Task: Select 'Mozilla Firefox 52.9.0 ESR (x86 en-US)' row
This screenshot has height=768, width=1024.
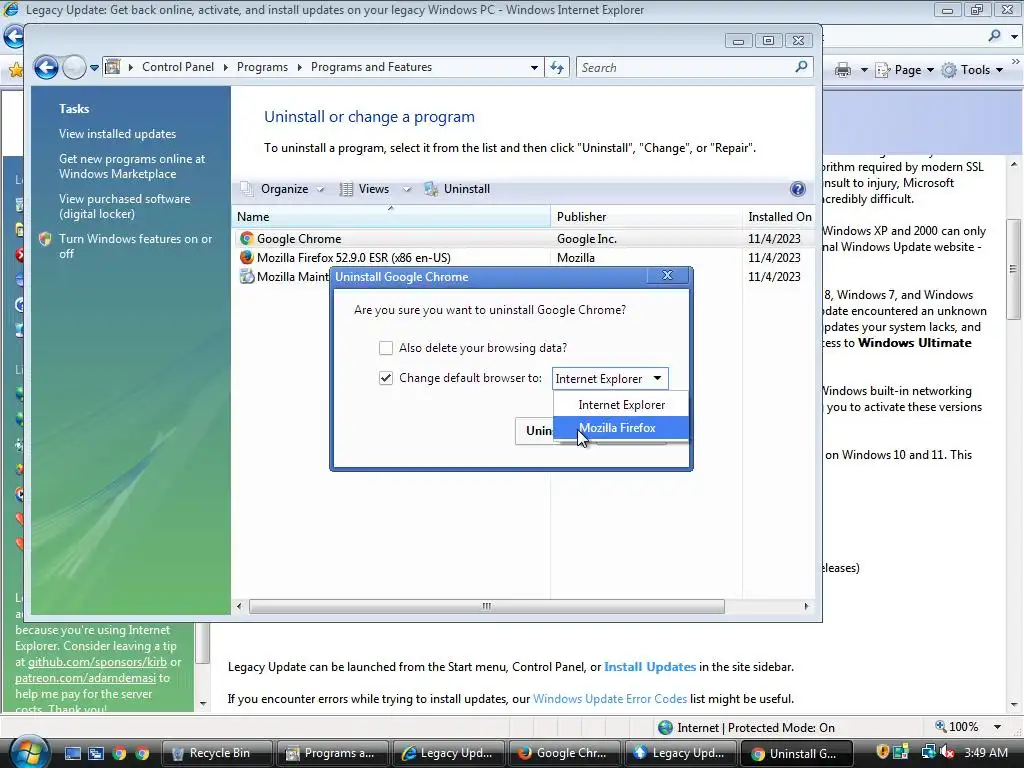Action: 522,257
